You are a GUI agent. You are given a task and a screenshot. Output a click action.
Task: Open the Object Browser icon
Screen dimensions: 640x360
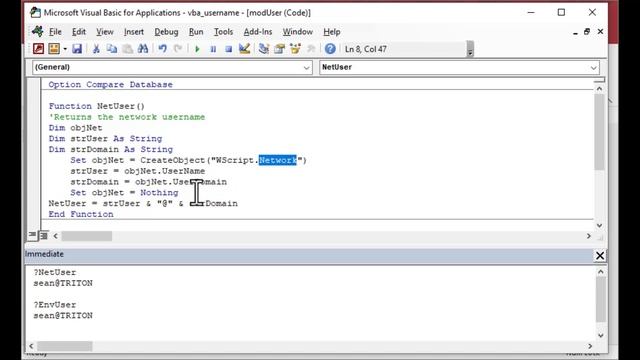[x=295, y=49]
